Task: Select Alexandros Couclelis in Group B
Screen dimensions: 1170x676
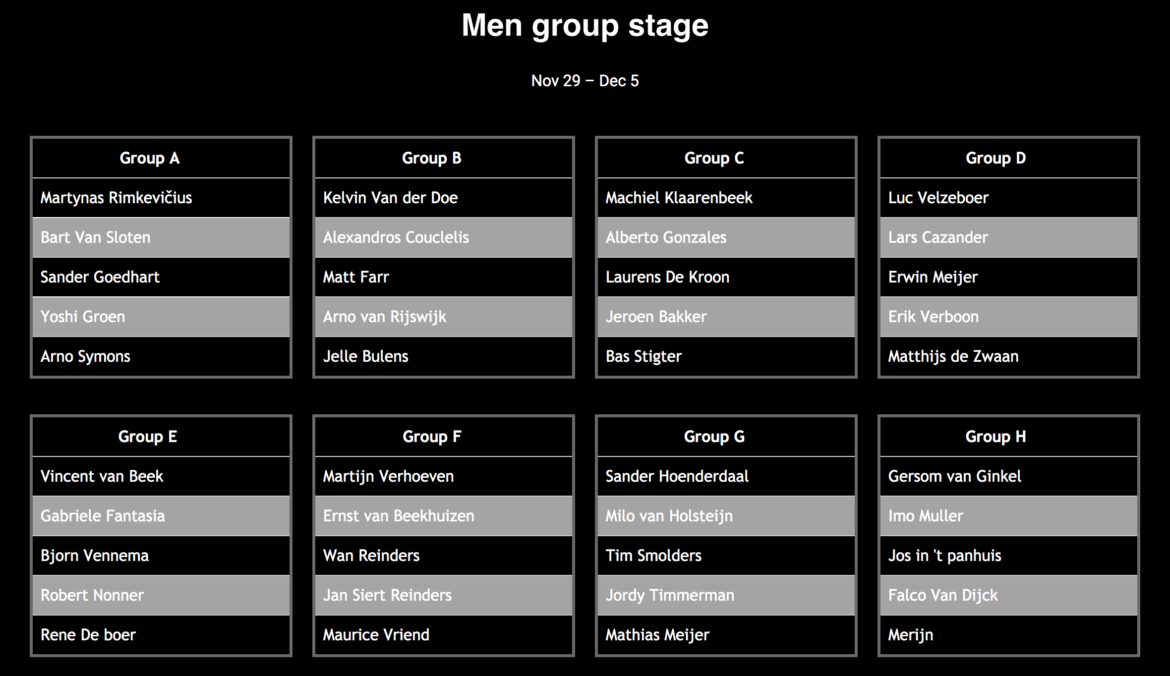Action: pyautogui.click(x=396, y=237)
